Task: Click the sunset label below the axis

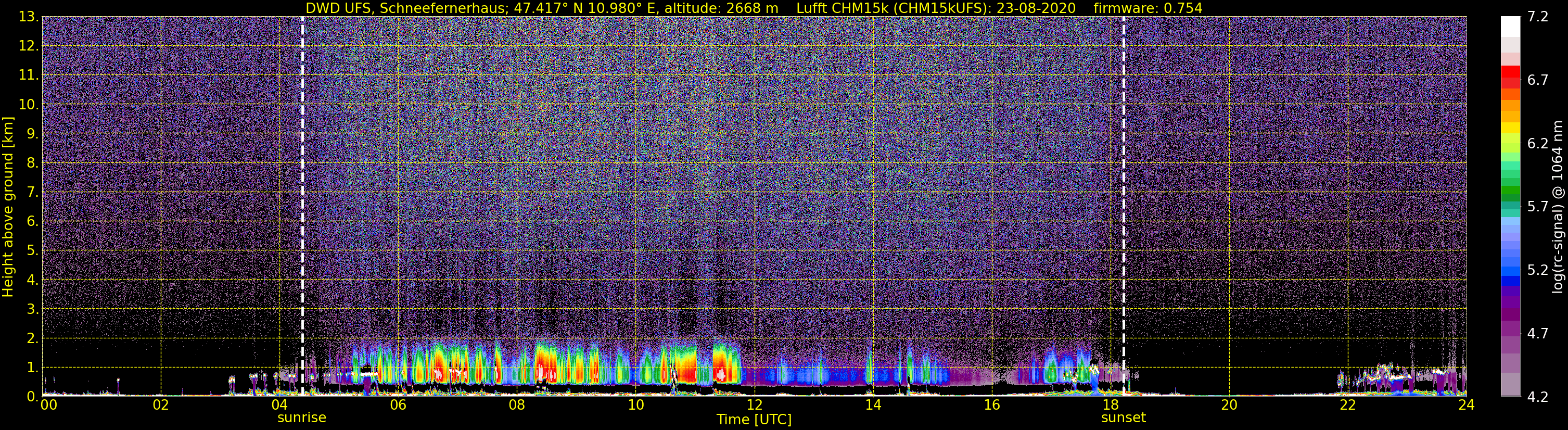Action: click(x=1124, y=418)
